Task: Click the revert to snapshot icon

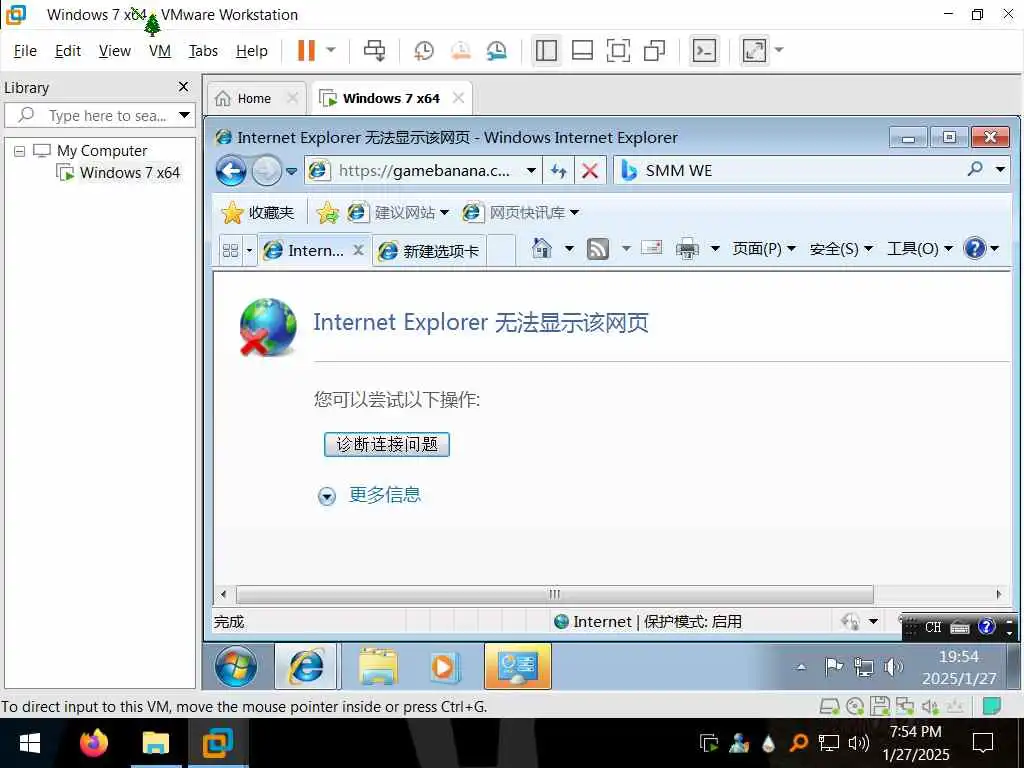Action: coord(460,50)
